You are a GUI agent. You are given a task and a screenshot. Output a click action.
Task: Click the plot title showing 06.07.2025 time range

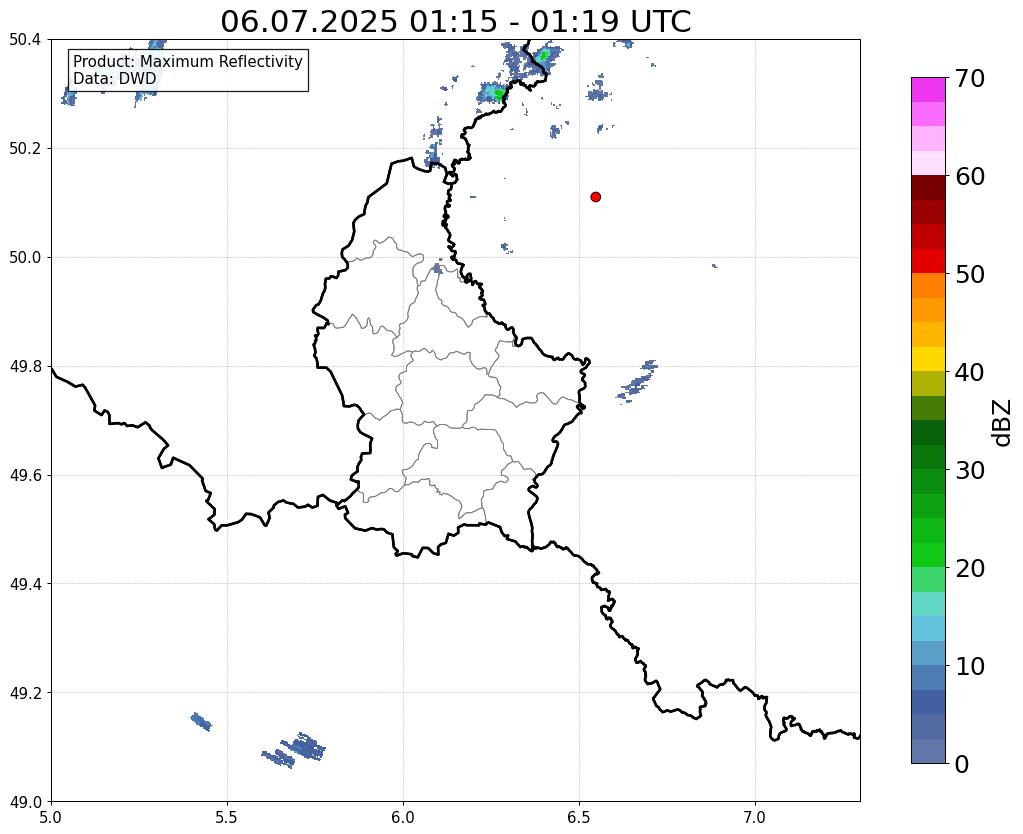click(455, 21)
